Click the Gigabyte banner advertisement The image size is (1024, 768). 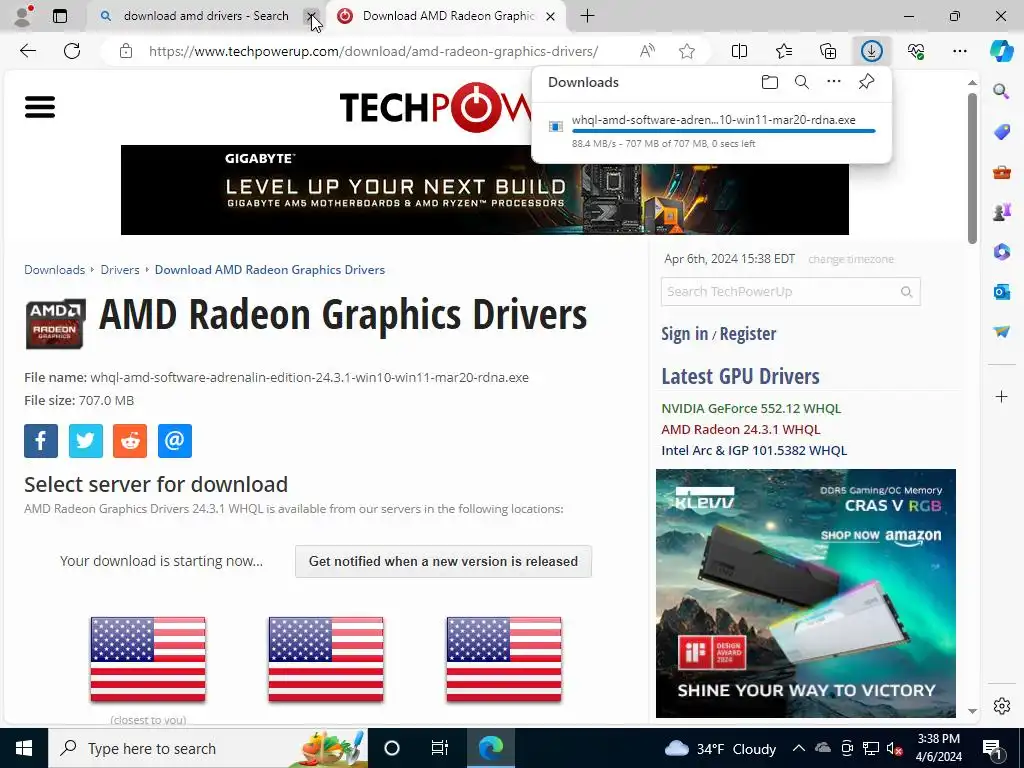point(485,190)
